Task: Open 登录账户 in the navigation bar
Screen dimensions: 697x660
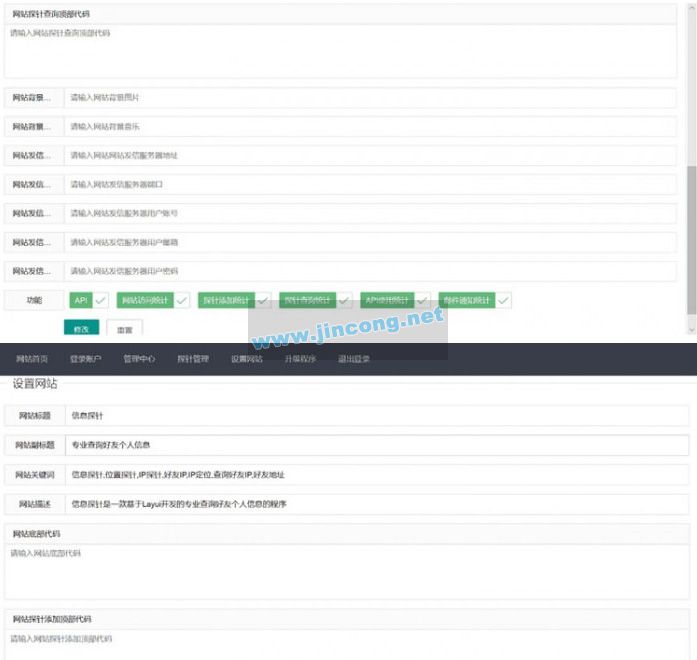Action: pos(86,359)
